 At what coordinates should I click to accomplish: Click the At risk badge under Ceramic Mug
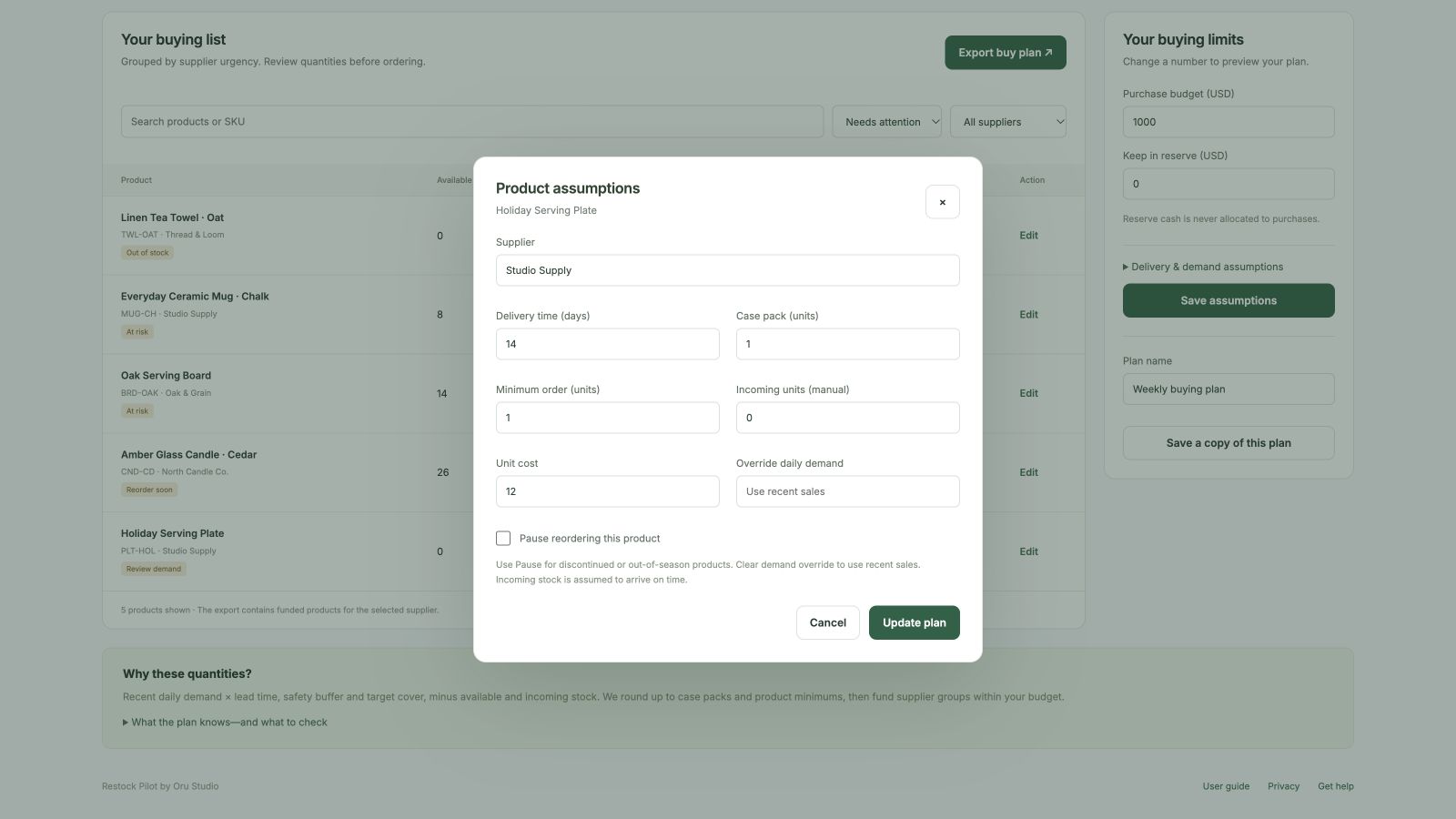point(137,332)
